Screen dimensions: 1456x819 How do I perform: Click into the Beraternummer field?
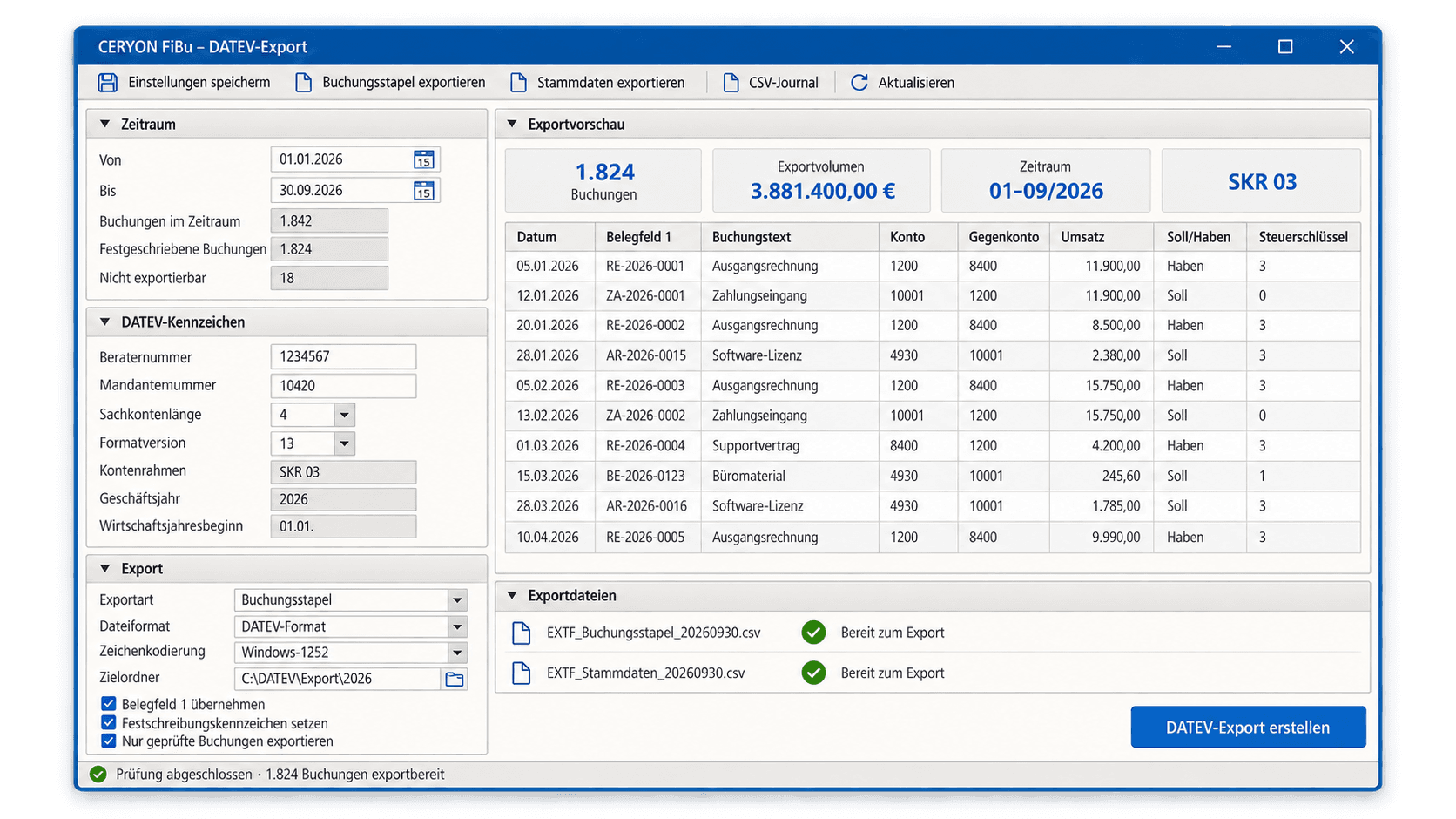point(343,357)
